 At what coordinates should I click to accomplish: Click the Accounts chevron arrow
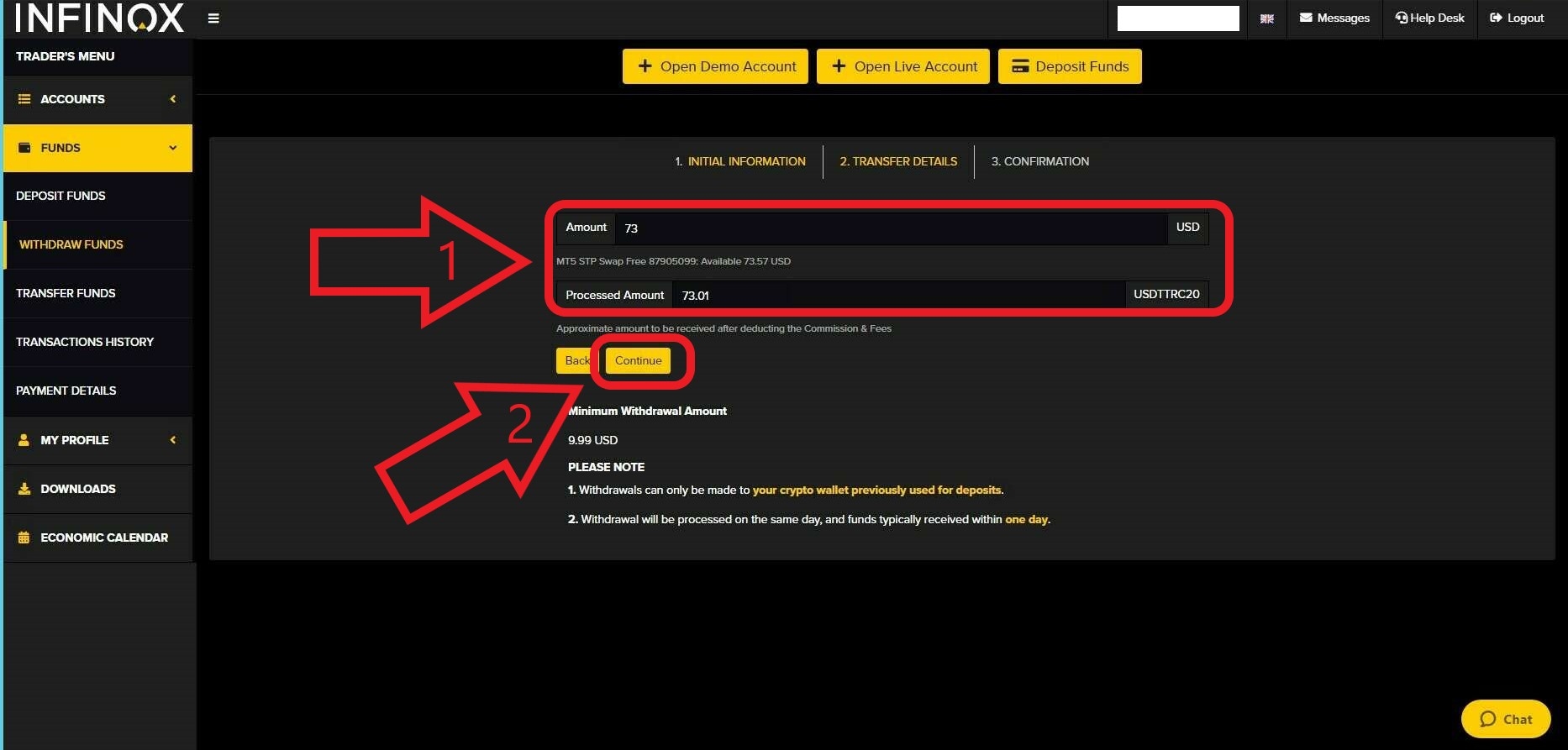click(173, 99)
